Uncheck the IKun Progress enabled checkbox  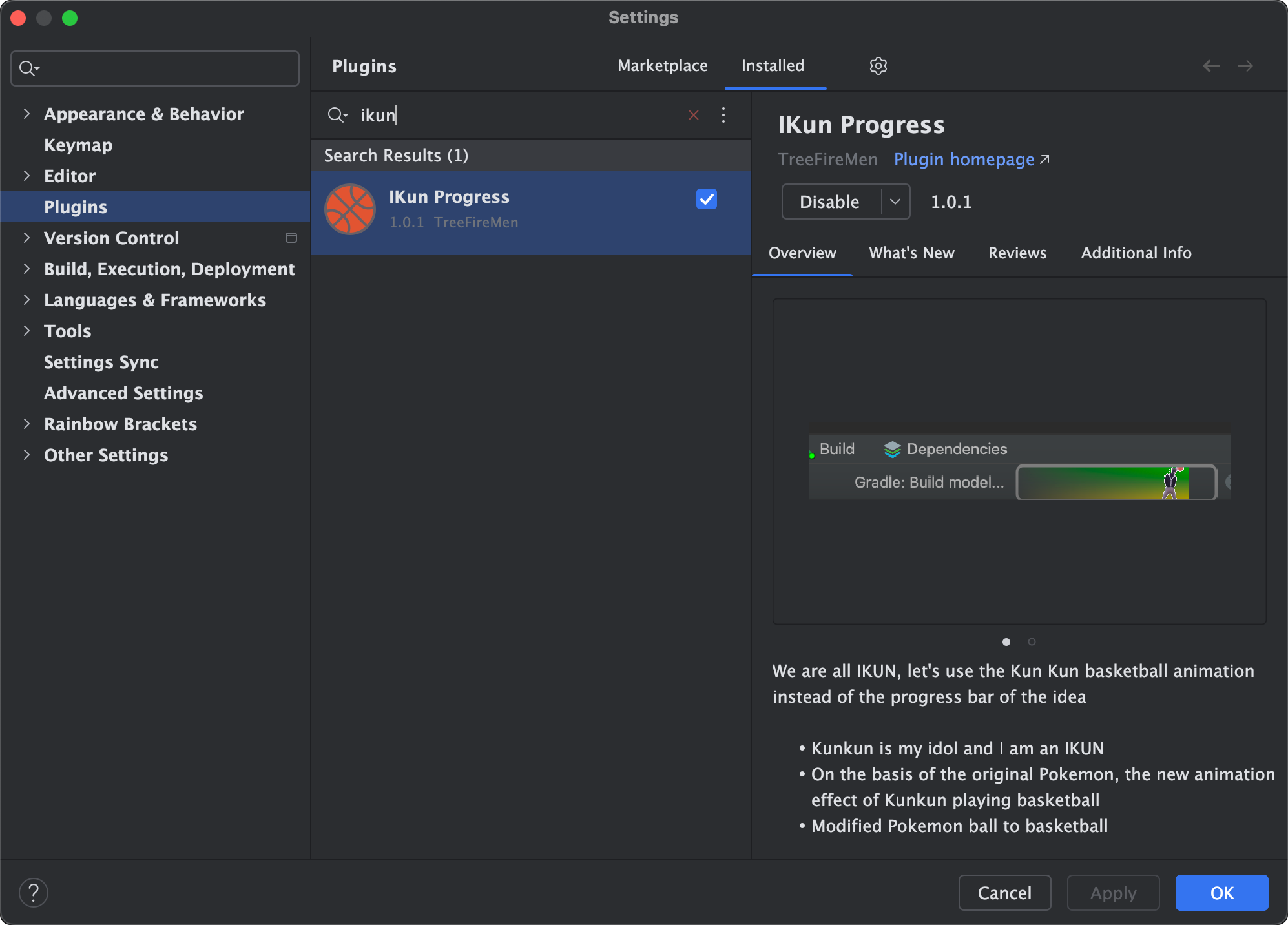707,199
